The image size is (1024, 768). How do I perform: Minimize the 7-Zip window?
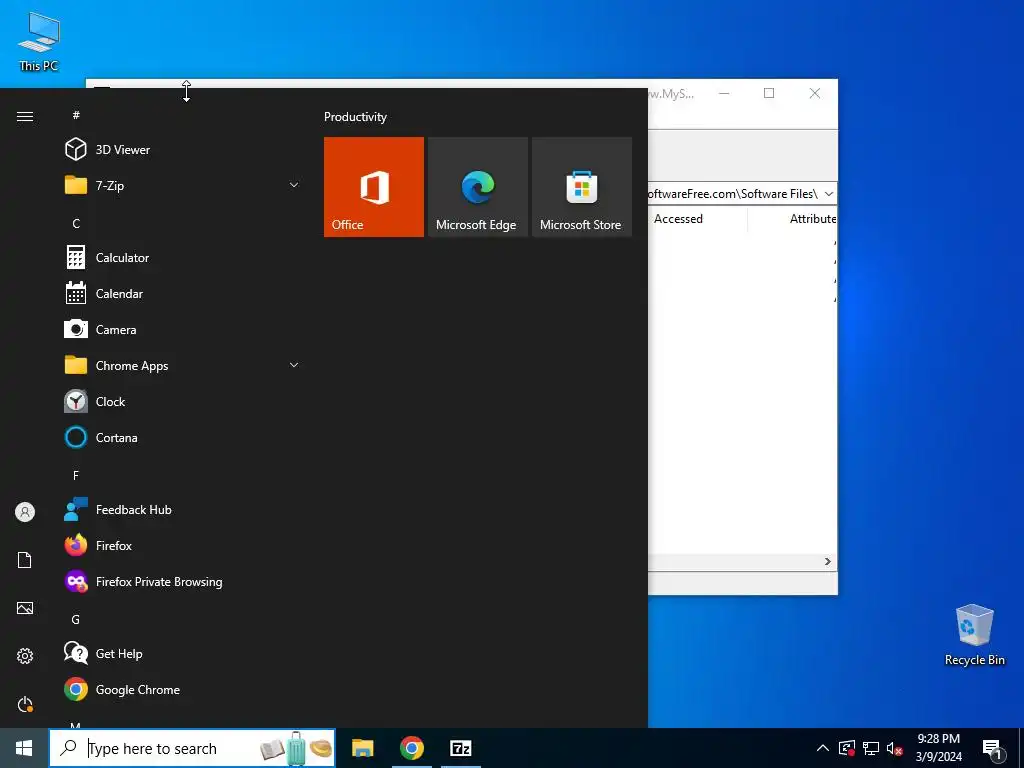pyautogui.click(x=724, y=93)
